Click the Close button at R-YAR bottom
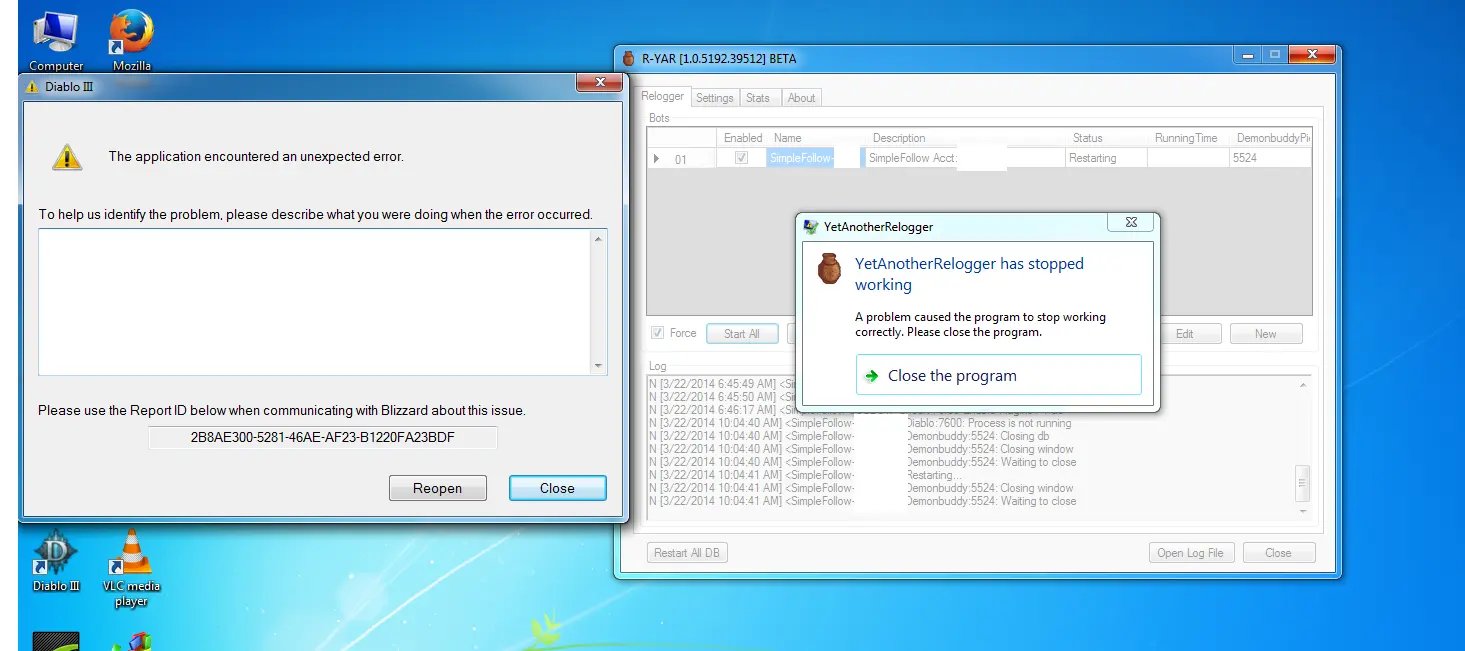The image size is (1465, 651). pos(1278,553)
